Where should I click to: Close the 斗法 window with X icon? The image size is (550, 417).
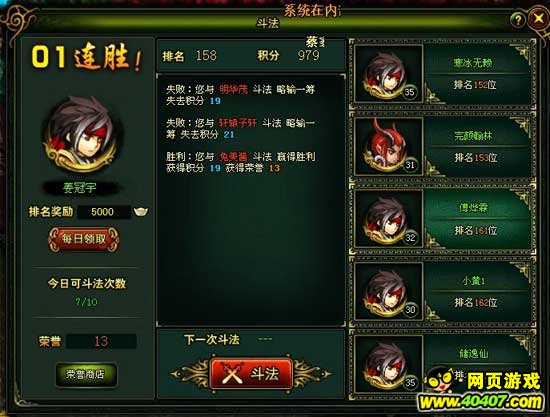click(538, 19)
